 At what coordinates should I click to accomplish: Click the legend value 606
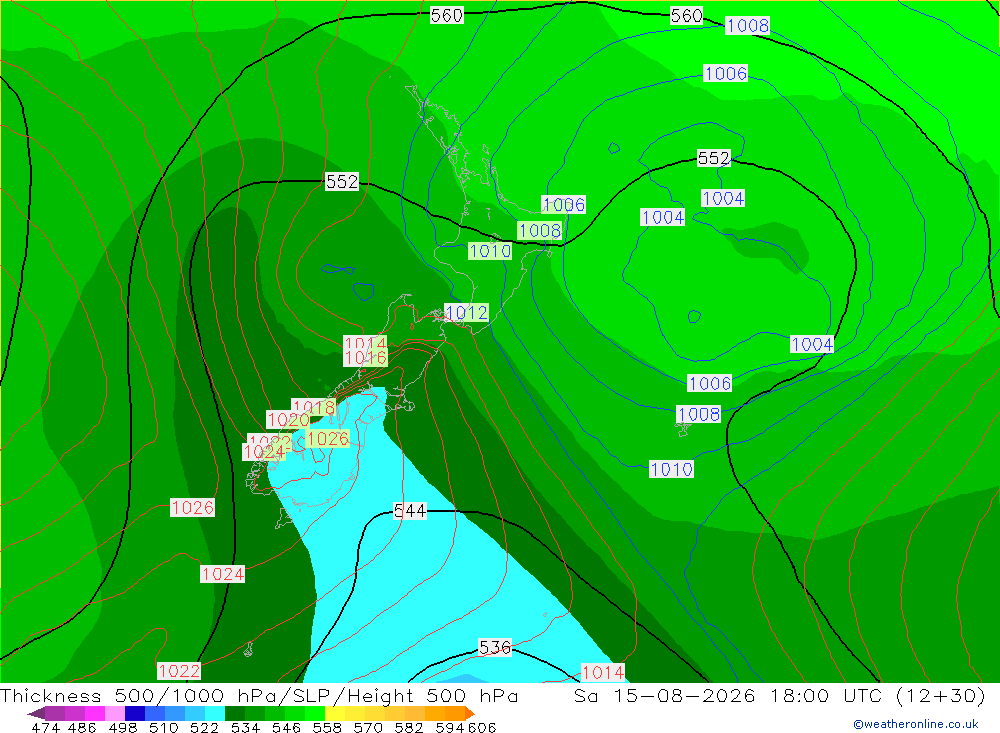click(x=482, y=727)
